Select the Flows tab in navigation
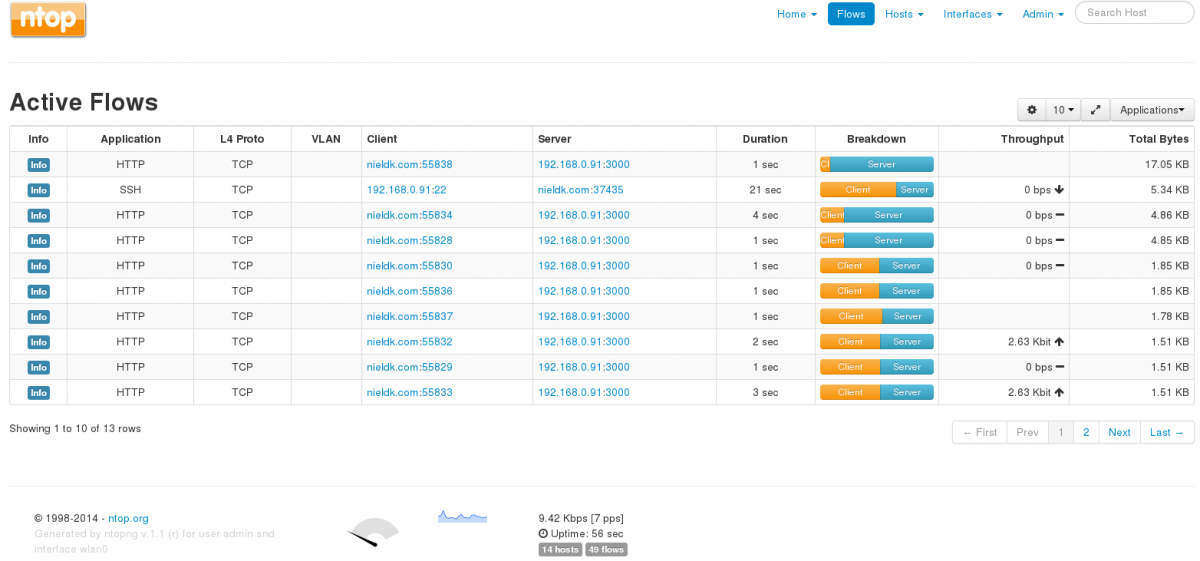The image size is (1200, 561). coord(851,14)
